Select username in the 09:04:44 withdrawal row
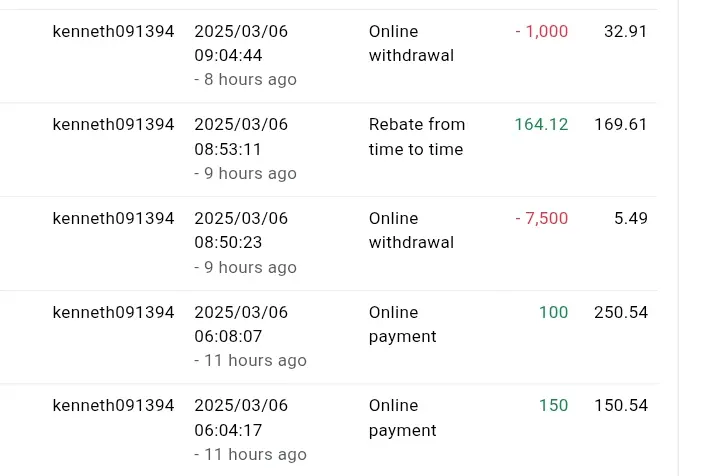 [113, 31]
